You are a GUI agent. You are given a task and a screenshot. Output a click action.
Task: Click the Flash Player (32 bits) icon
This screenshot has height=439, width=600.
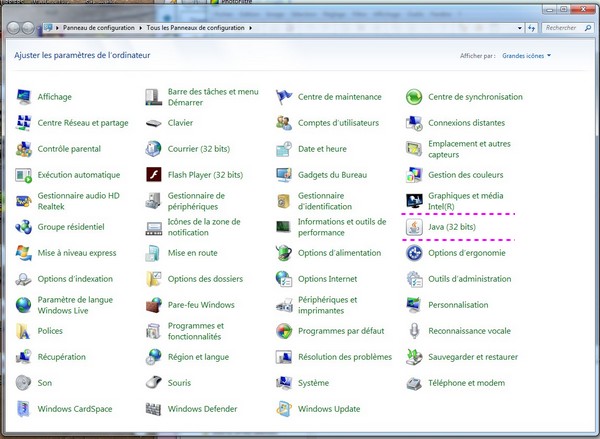pyautogui.click(x=154, y=175)
